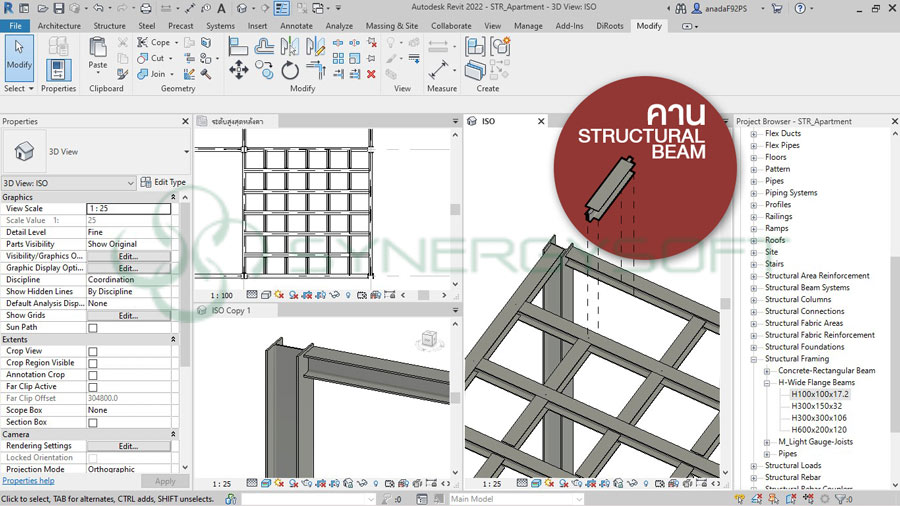The height and width of the screenshot is (506, 900).
Task: Click the red Delete icon
Action: (371, 74)
